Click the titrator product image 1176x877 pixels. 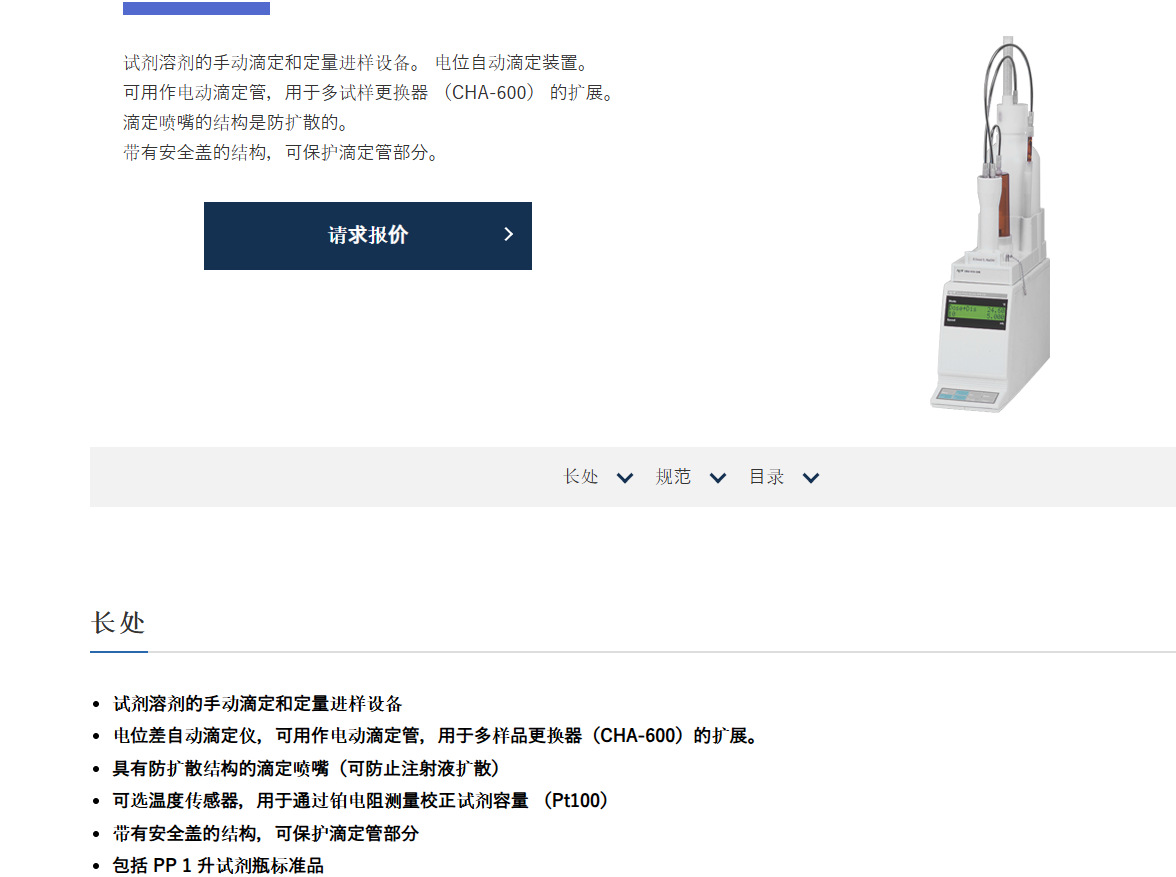click(990, 224)
